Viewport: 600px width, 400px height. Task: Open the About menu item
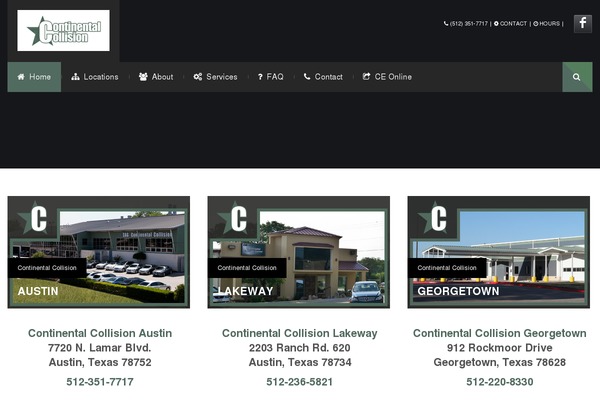tap(156, 77)
